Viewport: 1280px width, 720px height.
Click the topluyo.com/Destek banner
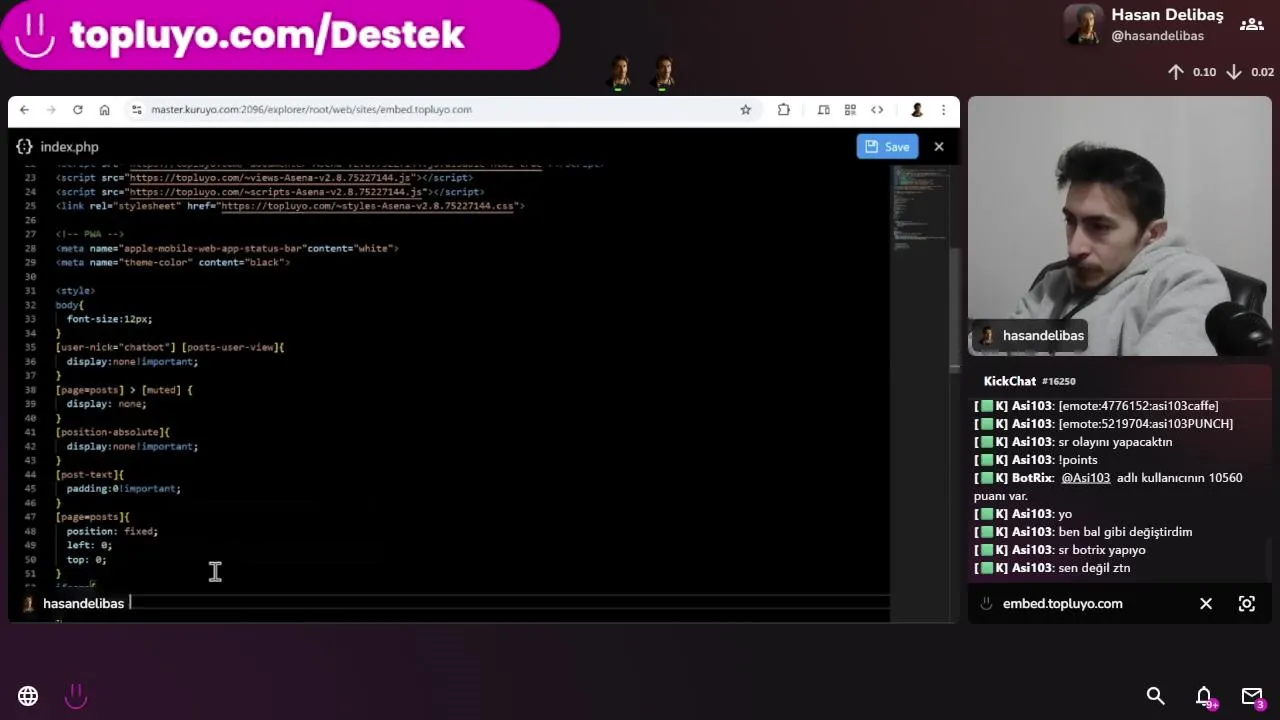(280, 35)
